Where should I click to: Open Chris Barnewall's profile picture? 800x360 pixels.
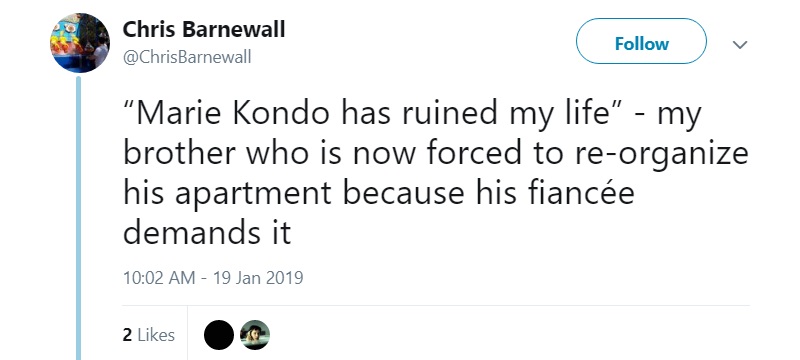(80, 43)
